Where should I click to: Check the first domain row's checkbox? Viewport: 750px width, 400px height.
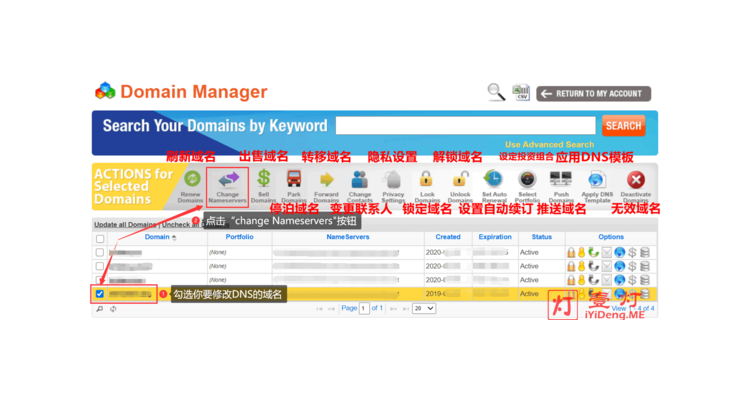[99, 252]
